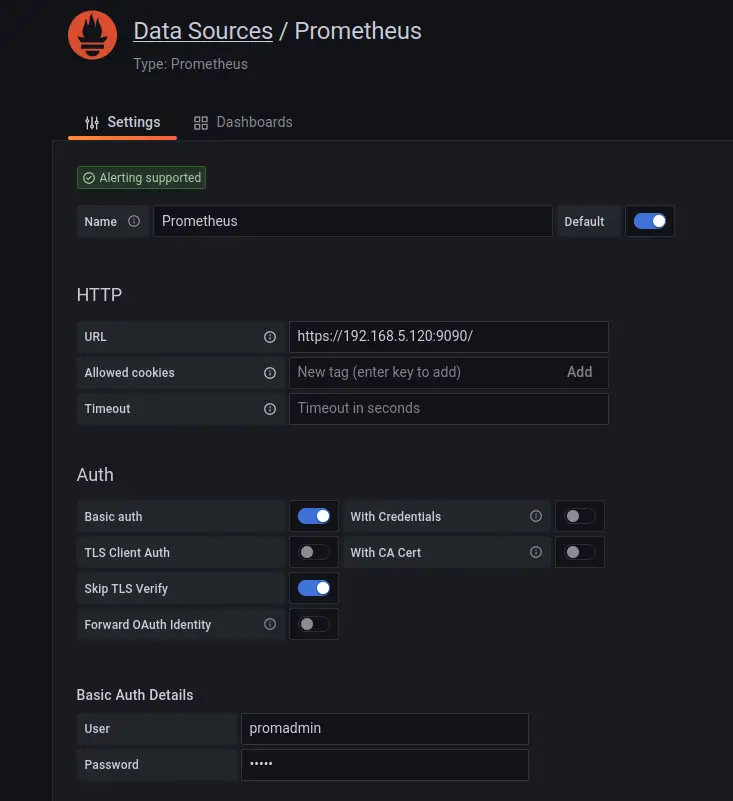Click the Prometheus flame logo icon

tap(92, 35)
